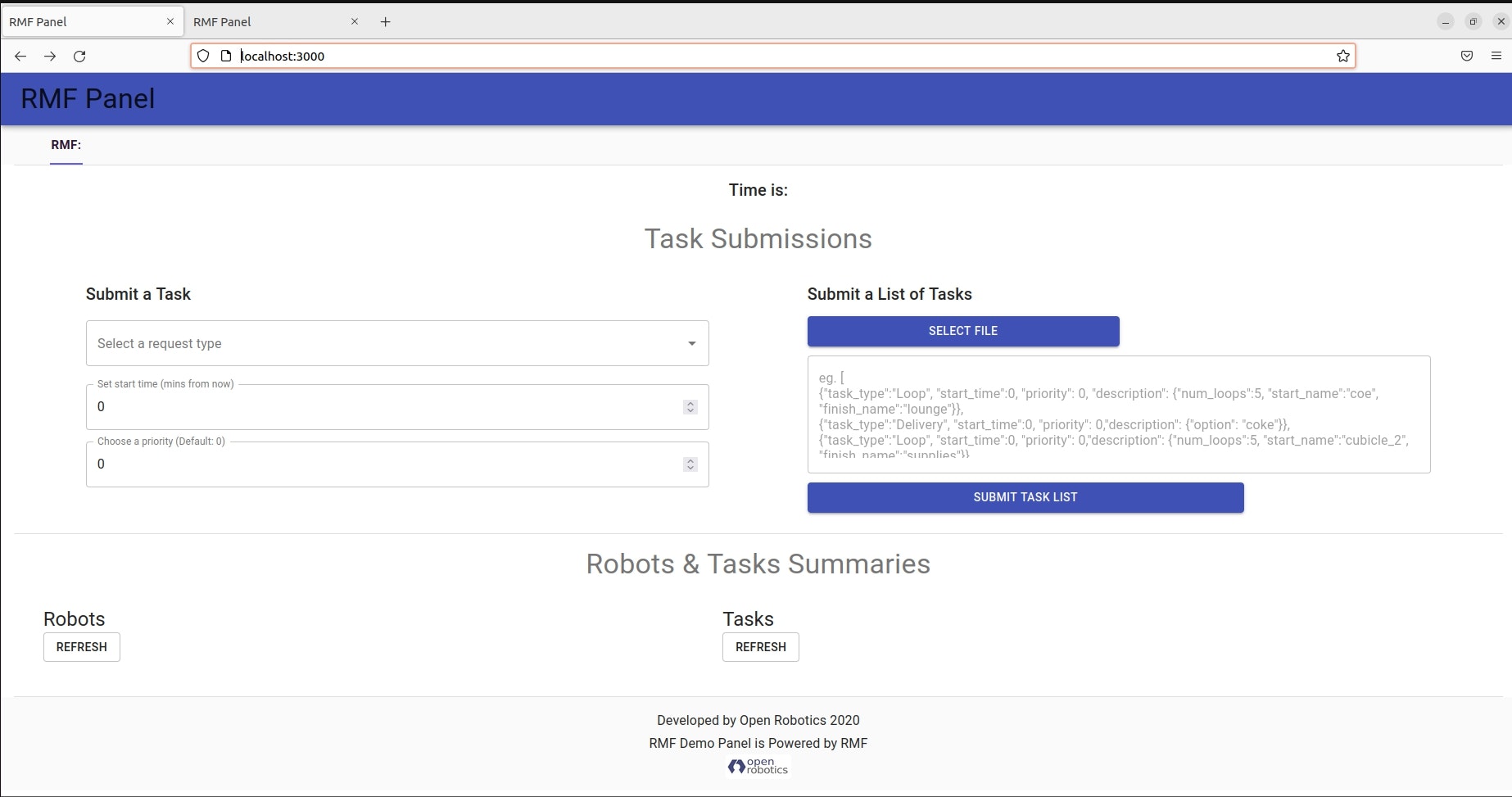Click the Robots section title
Image resolution: width=1512 pixels, height=797 pixels.
75,619
